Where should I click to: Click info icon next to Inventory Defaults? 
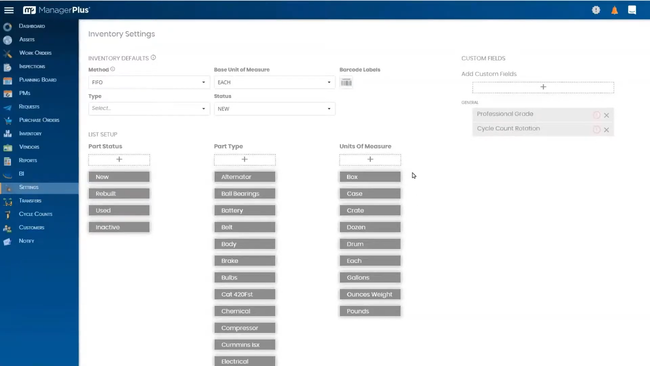[153, 58]
